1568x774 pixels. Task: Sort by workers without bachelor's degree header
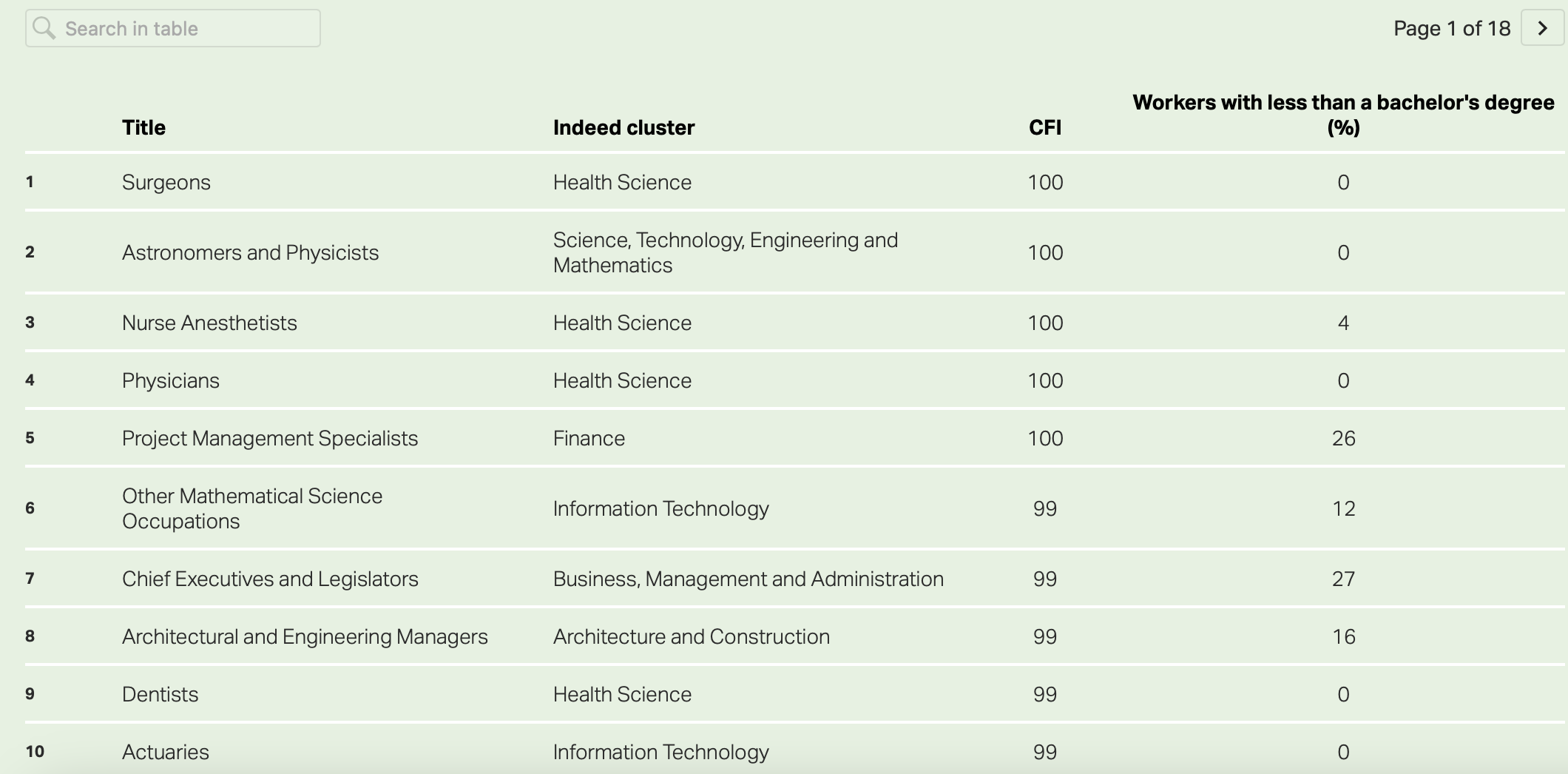coord(1343,115)
